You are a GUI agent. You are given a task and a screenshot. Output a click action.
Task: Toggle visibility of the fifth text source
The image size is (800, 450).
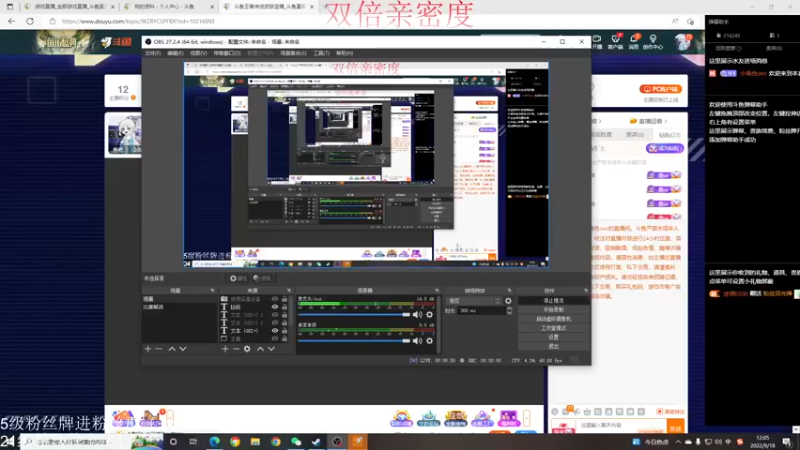pyautogui.click(x=275, y=331)
